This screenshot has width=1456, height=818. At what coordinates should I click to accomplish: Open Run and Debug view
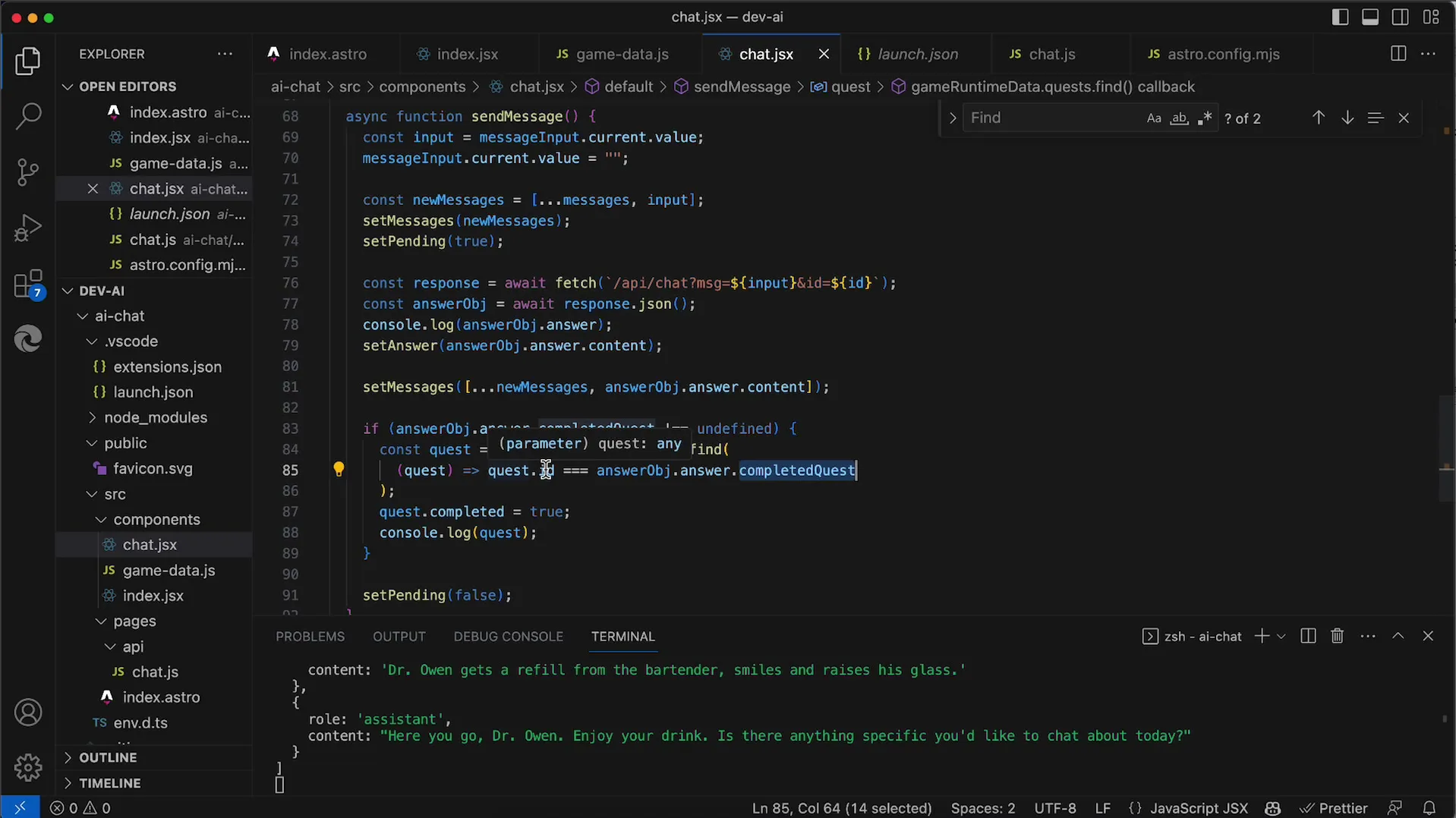(28, 228)
